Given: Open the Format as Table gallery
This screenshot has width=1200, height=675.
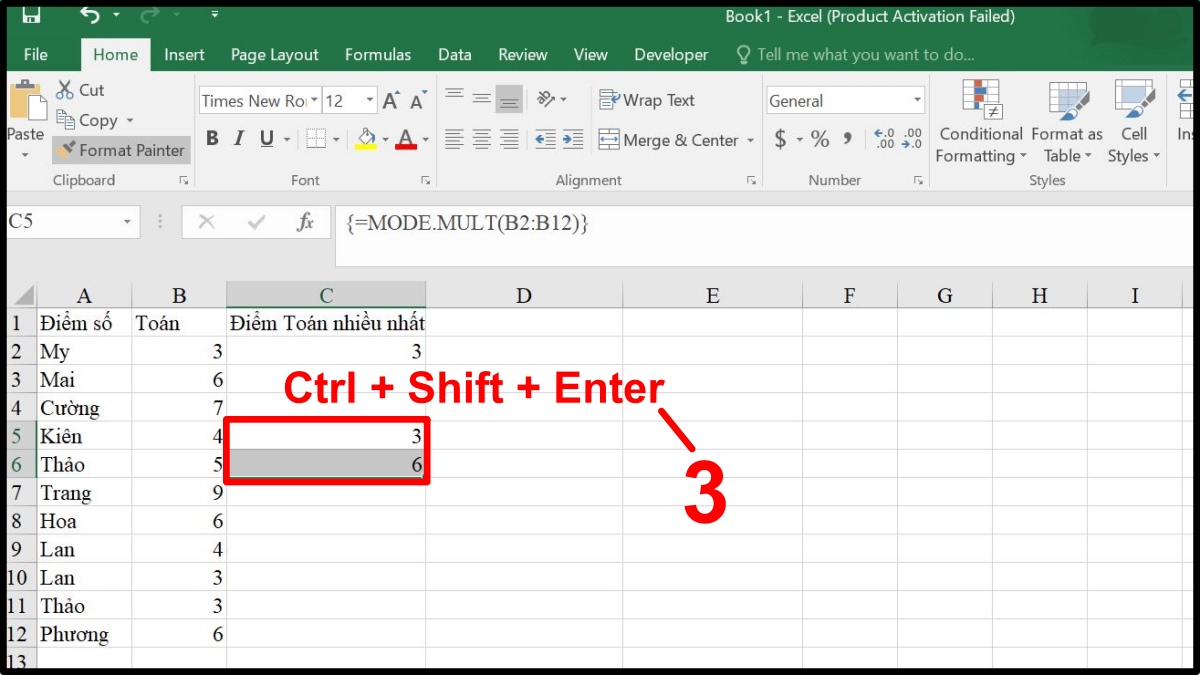Looking at the screenshot, I should click(x=1067, y=122).
